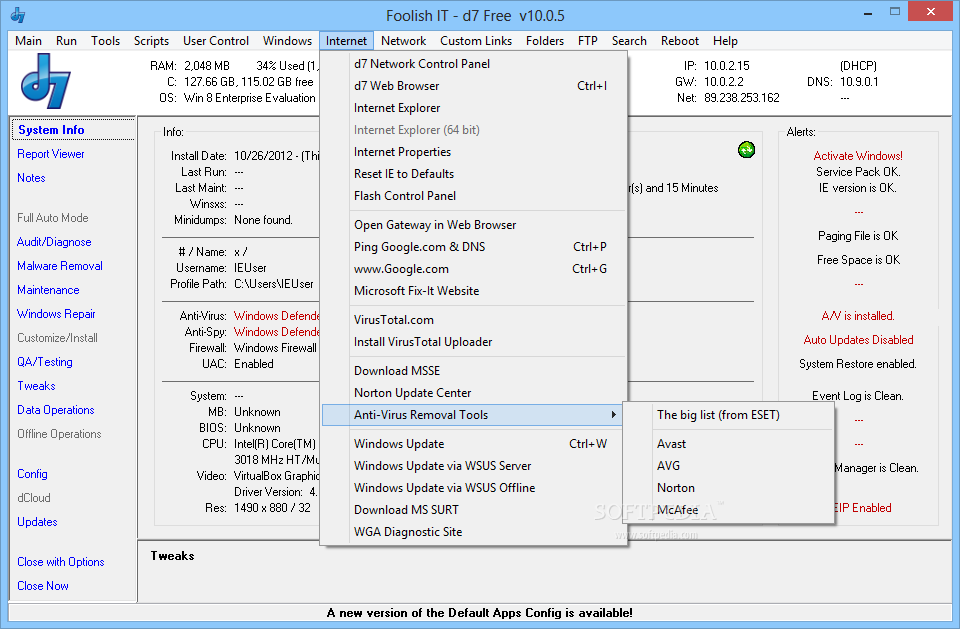Choose McAfee removal tool

pos(729,510)
